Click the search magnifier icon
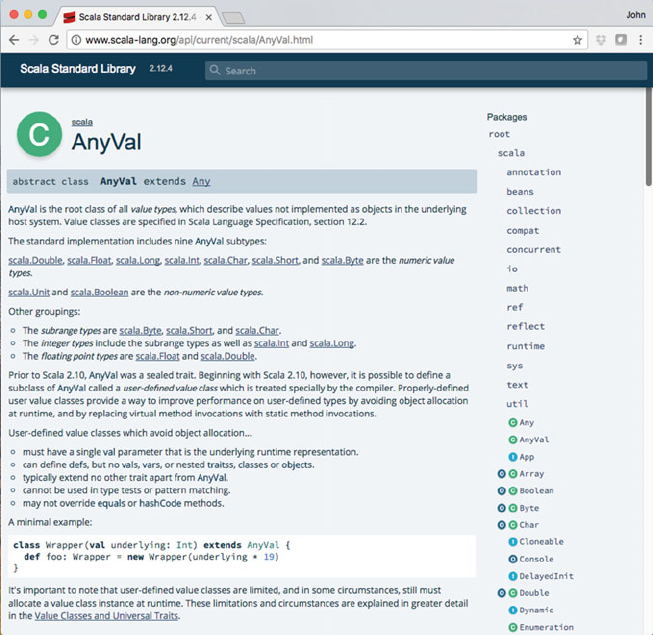The height and width of the screenshot is (635, 653). point(214,70)
